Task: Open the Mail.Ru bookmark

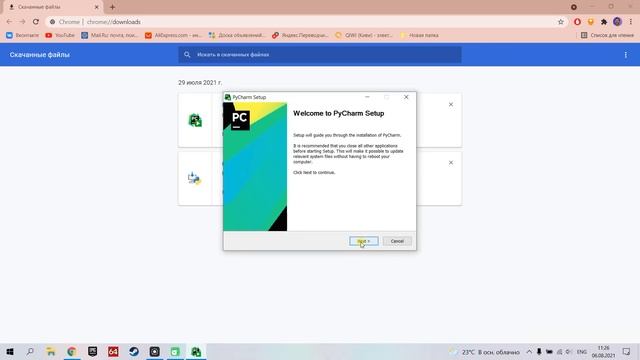Action: coord(110,35)
